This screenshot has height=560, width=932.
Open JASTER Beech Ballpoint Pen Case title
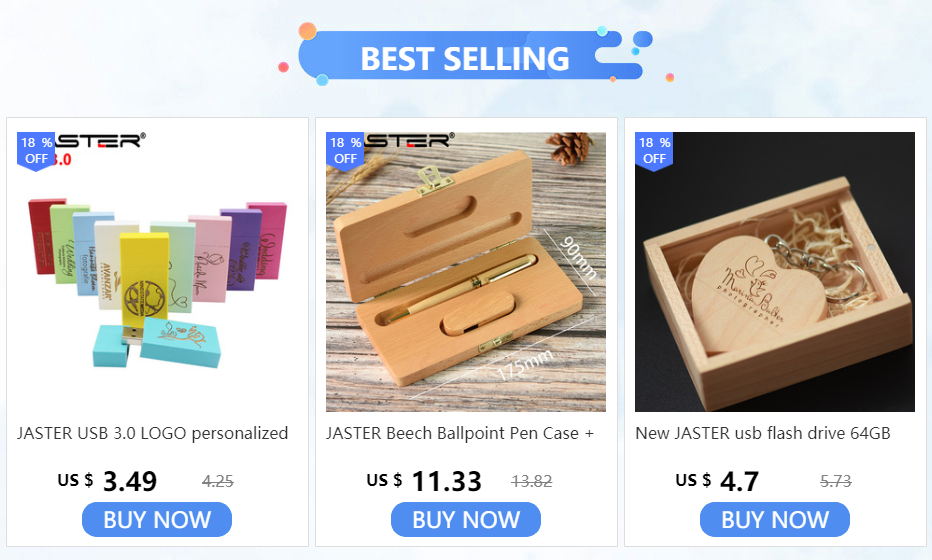tap(460, 433)
